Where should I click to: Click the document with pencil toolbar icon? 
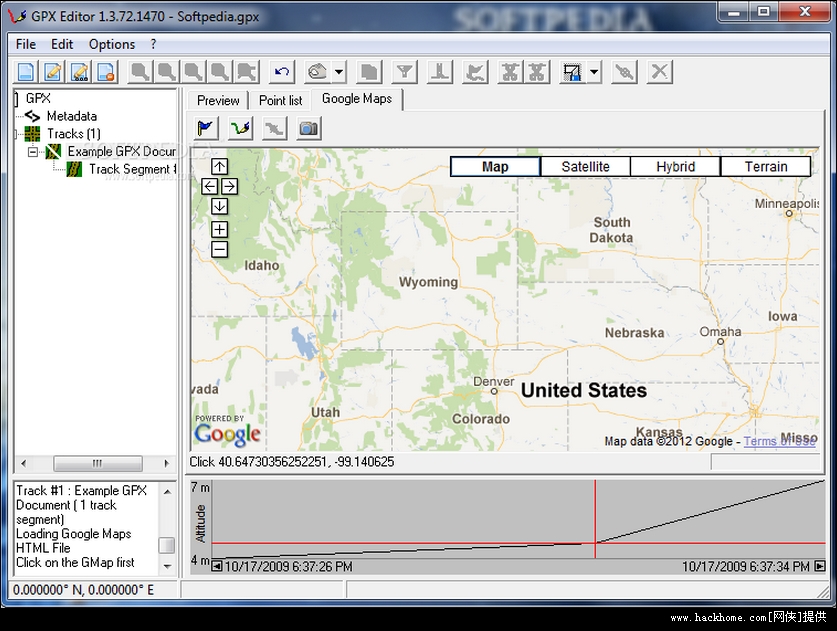53,72
